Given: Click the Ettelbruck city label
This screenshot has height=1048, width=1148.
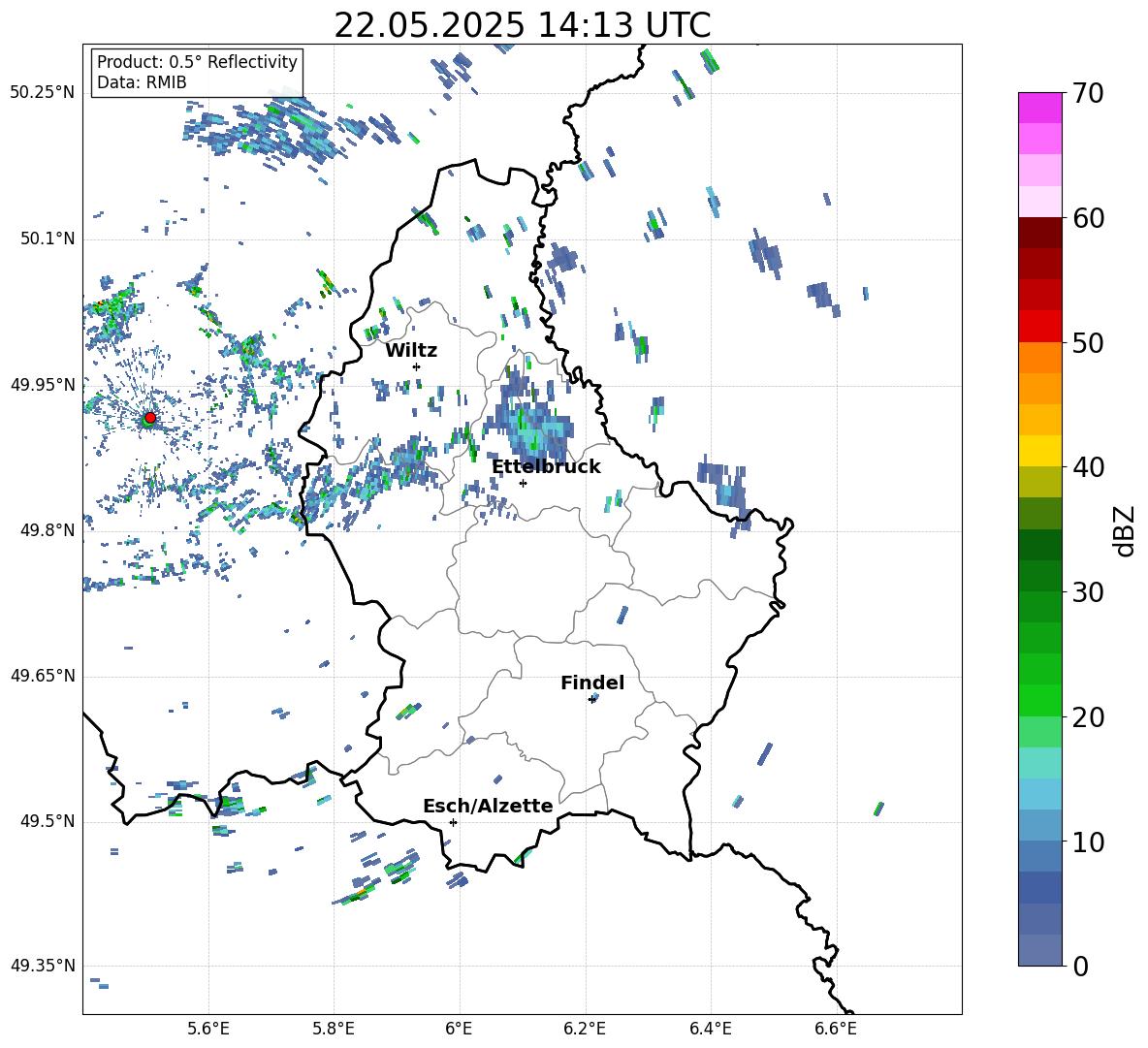Looking at the screenshot, I should click(546, 467).
